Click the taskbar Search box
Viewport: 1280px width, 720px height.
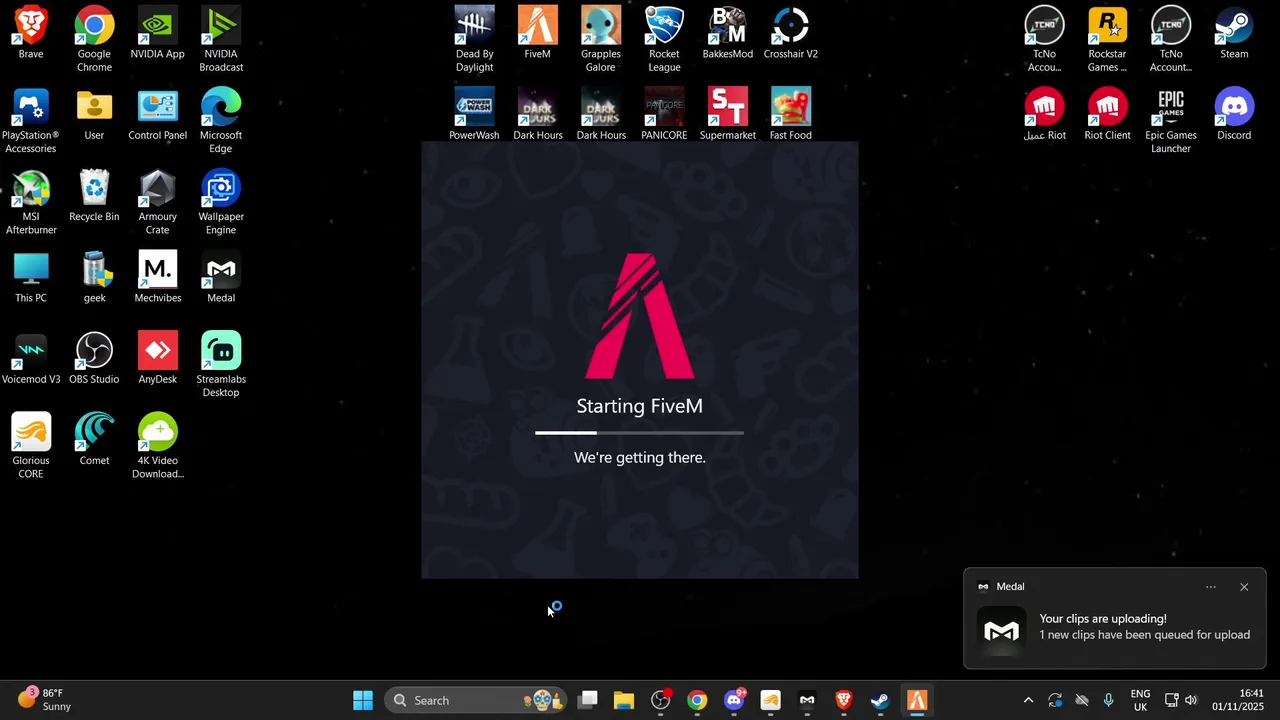click(476, 700)
